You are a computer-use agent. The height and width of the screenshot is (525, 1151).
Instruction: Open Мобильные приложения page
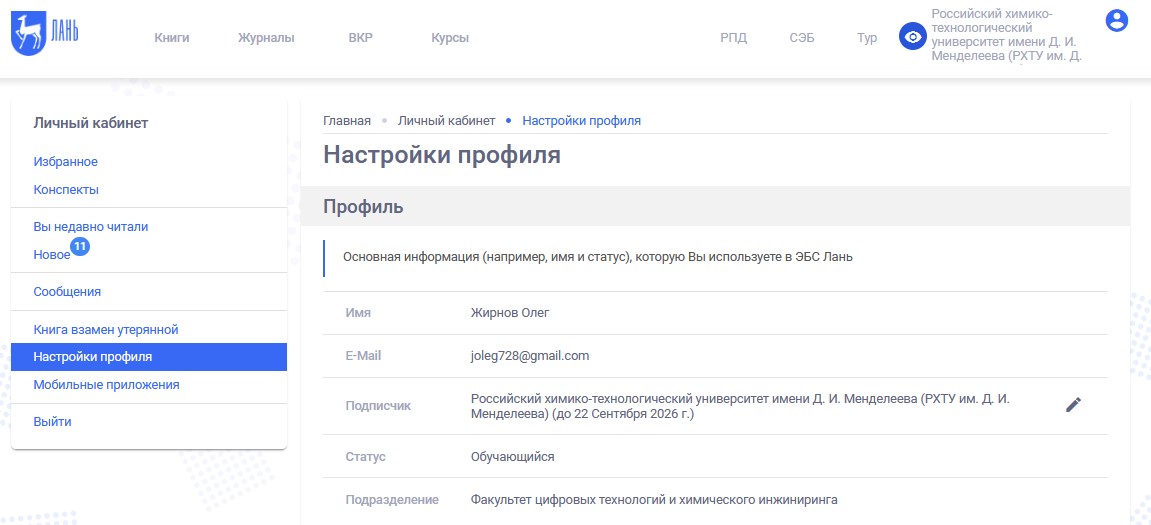pyautogui.click(x=106, y=385)
